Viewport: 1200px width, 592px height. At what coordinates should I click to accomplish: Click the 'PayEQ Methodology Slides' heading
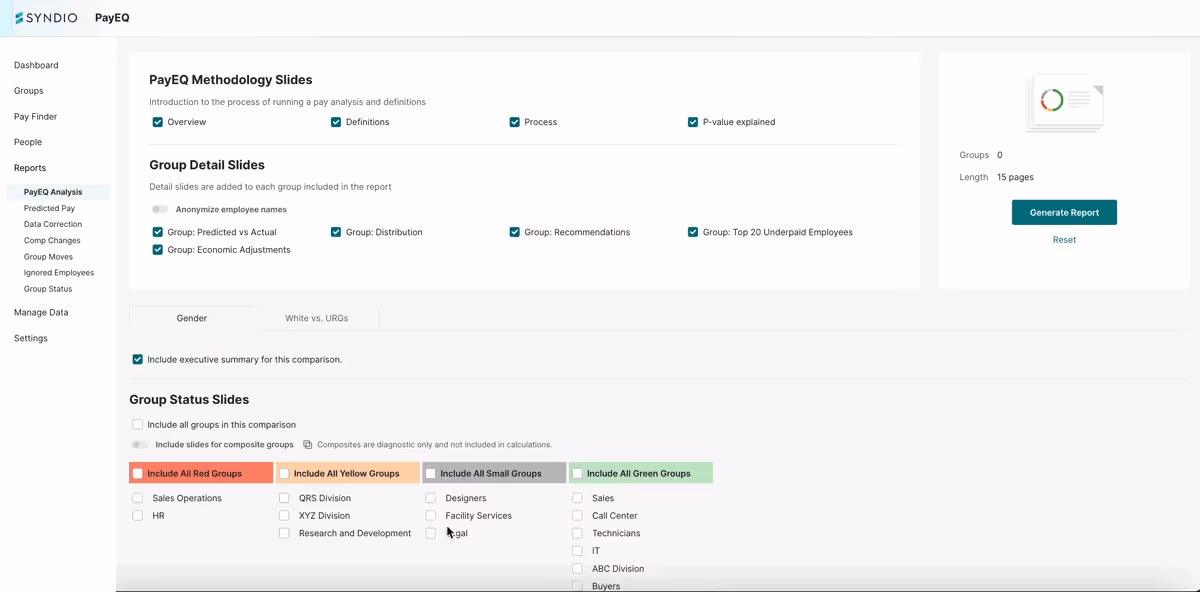pos(231,80)
